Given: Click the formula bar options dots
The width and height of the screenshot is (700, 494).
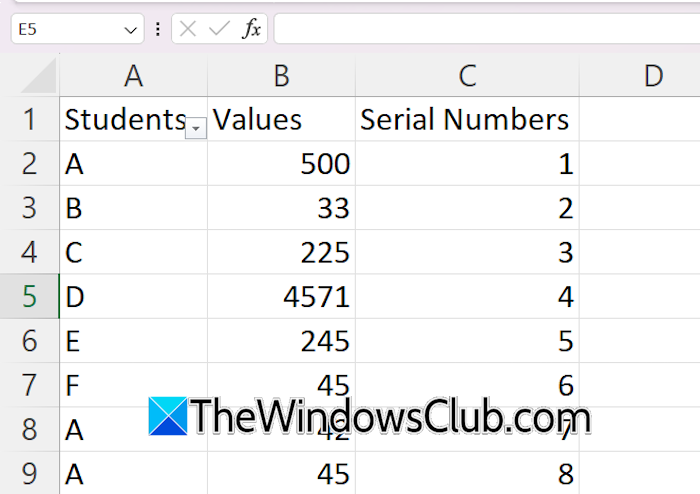Looking at the screenshot, I should pyautogui.click(x=158, y=29).
